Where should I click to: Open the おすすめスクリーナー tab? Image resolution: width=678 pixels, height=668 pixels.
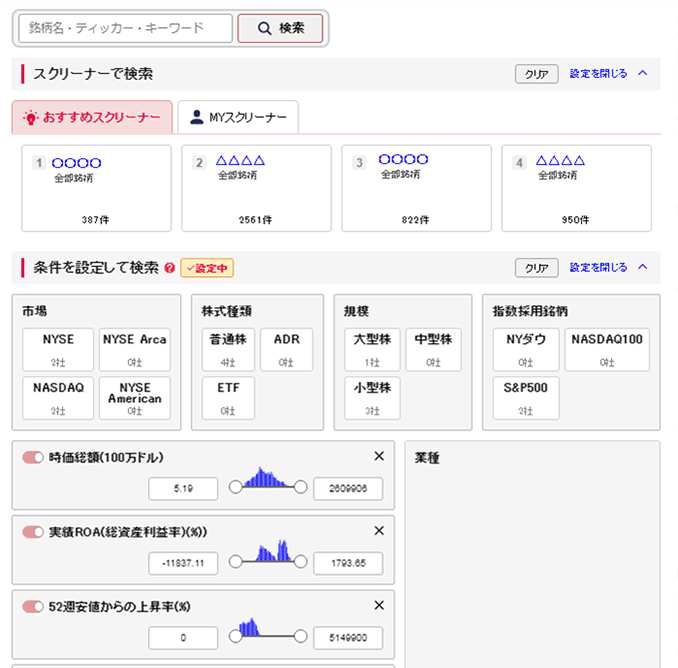click(92, 117)
